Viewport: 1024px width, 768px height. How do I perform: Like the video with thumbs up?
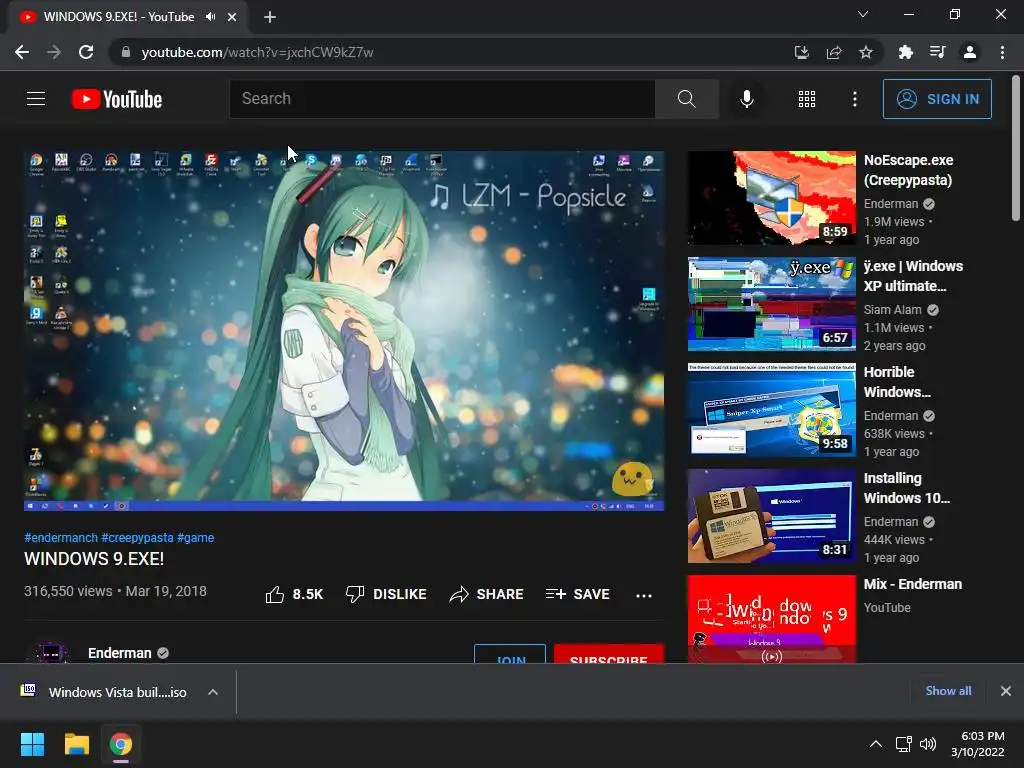click(294, 594)
